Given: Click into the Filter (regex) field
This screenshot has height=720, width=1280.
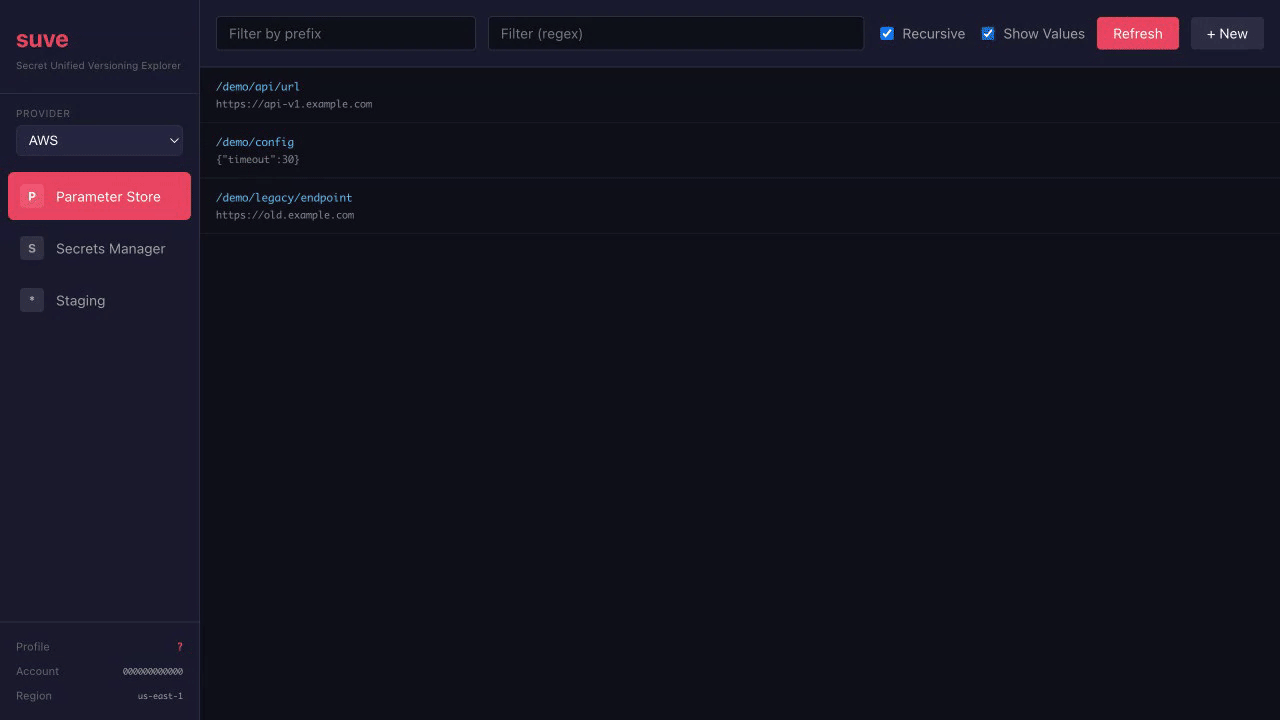Looking at the screenshot, I should 676,33.
